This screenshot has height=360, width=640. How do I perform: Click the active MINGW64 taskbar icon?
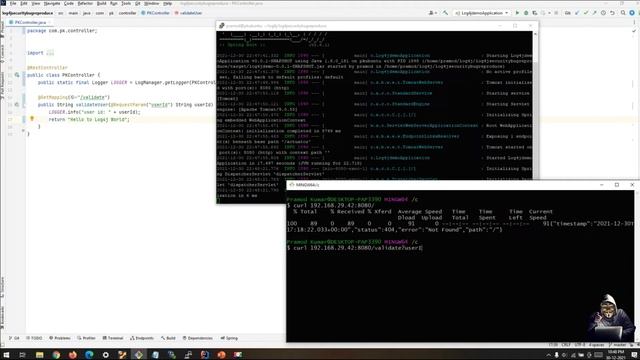click(x=139, y=355)
